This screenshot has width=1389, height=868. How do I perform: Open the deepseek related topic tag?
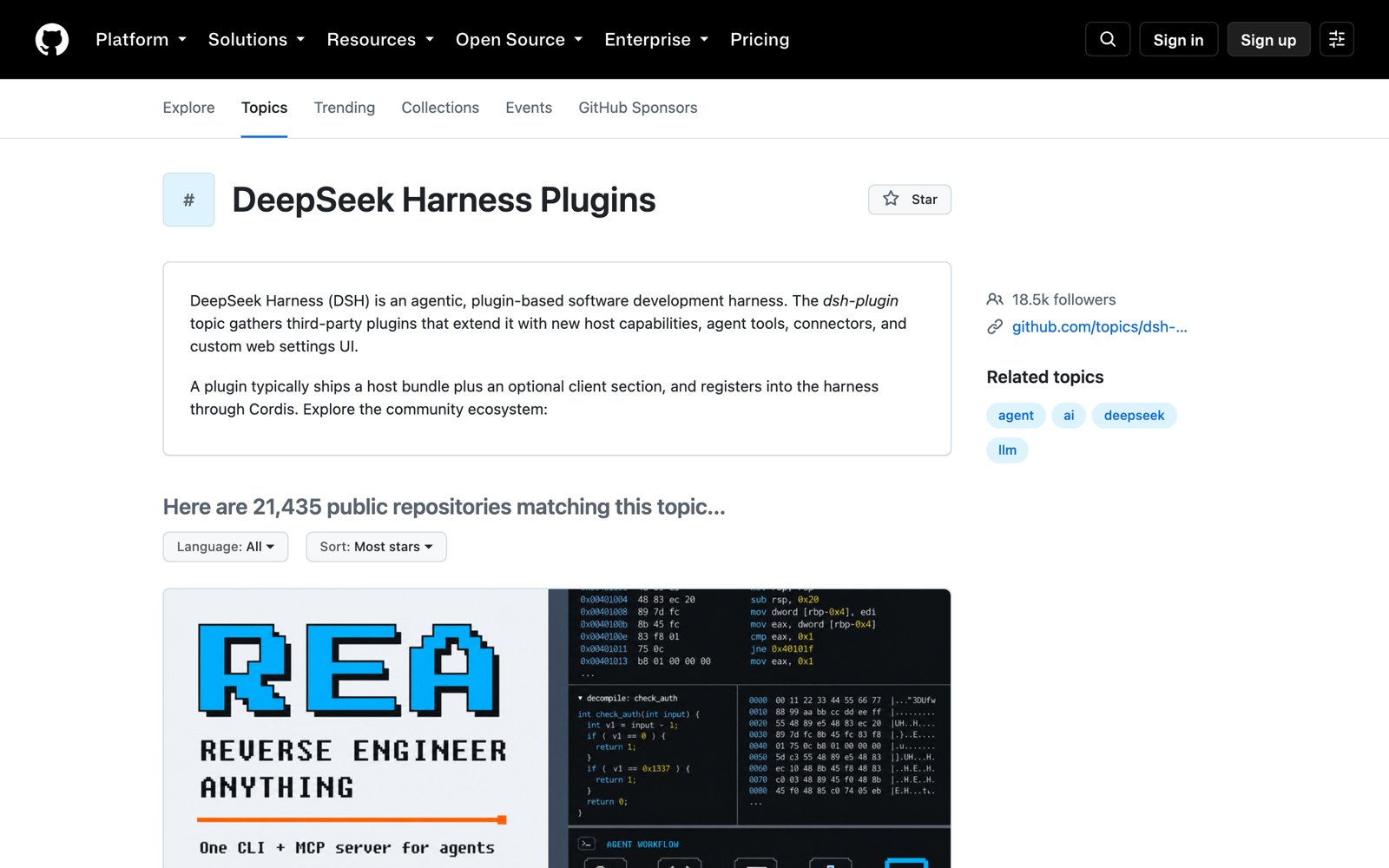1134,416
